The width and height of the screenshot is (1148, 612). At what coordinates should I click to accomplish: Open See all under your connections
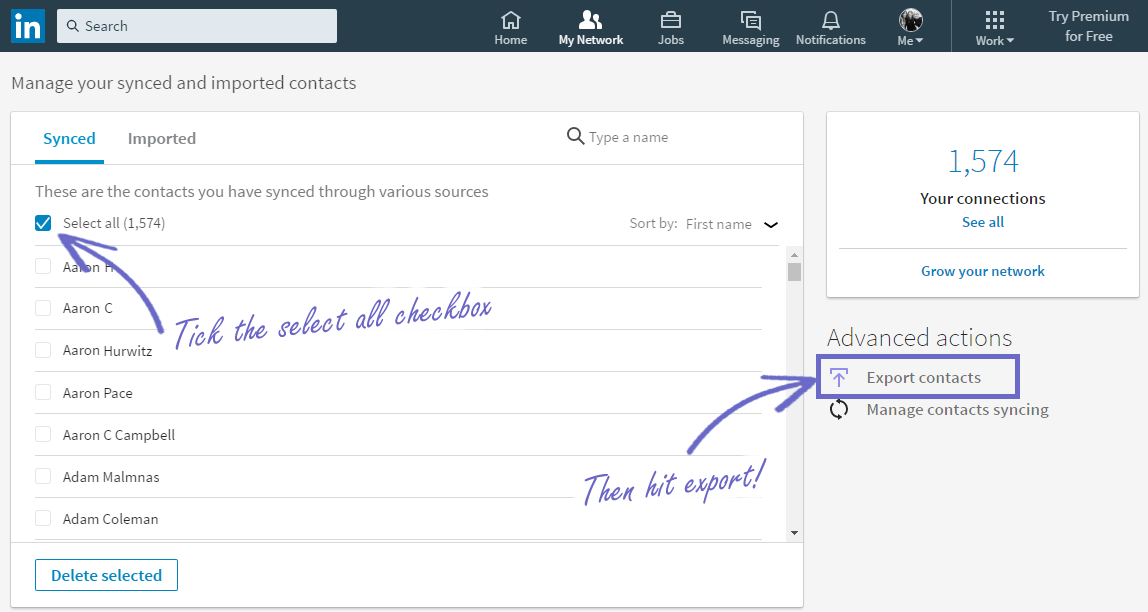coord(982,221)
